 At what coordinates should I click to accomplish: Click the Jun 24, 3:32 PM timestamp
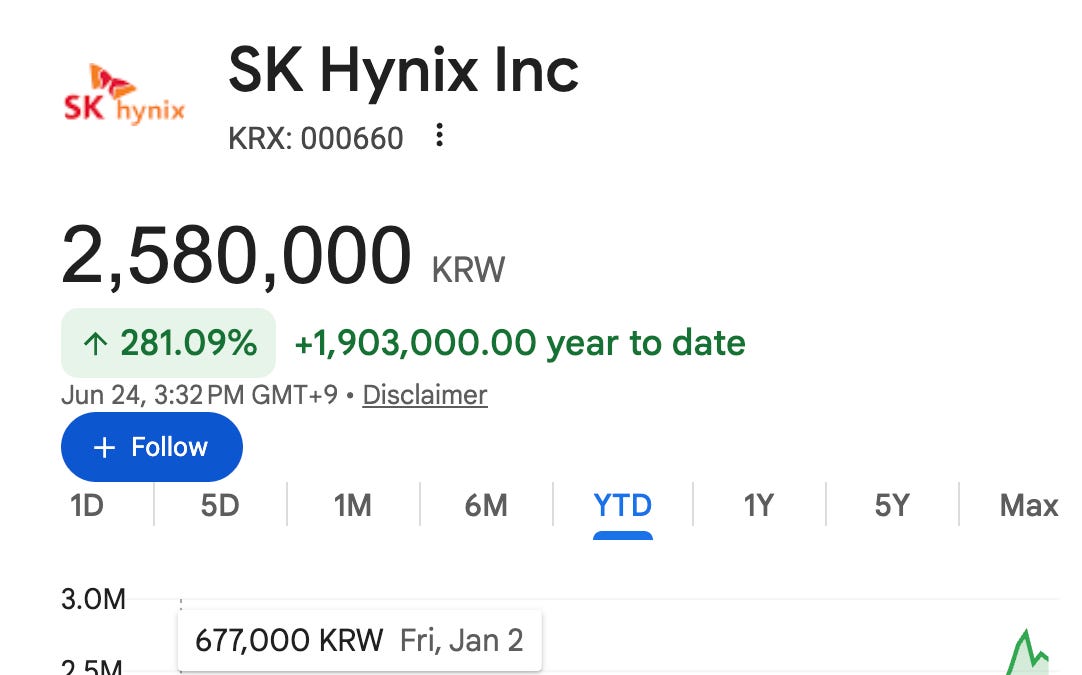pos(199,395)
